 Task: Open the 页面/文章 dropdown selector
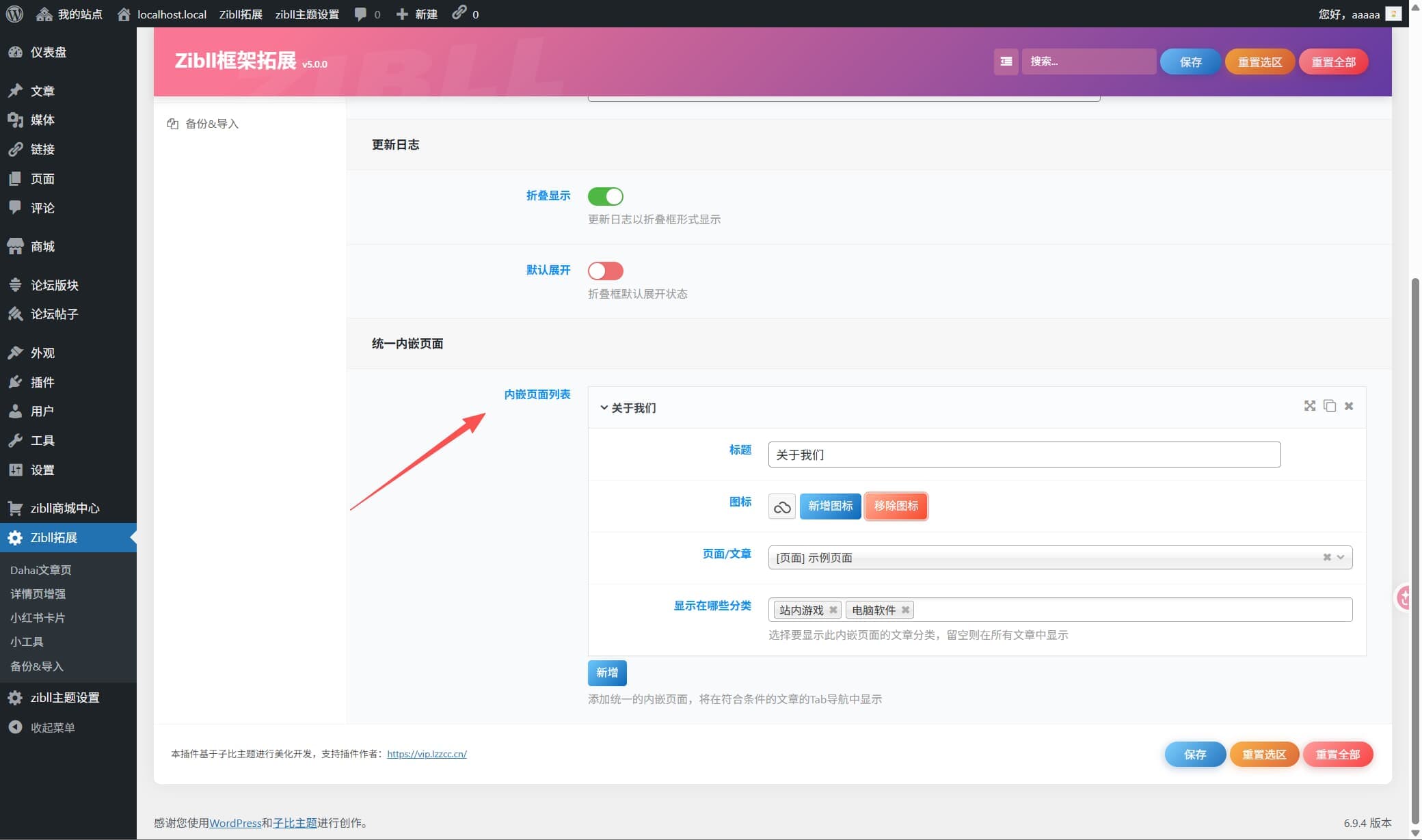[x=1060, y=558]
